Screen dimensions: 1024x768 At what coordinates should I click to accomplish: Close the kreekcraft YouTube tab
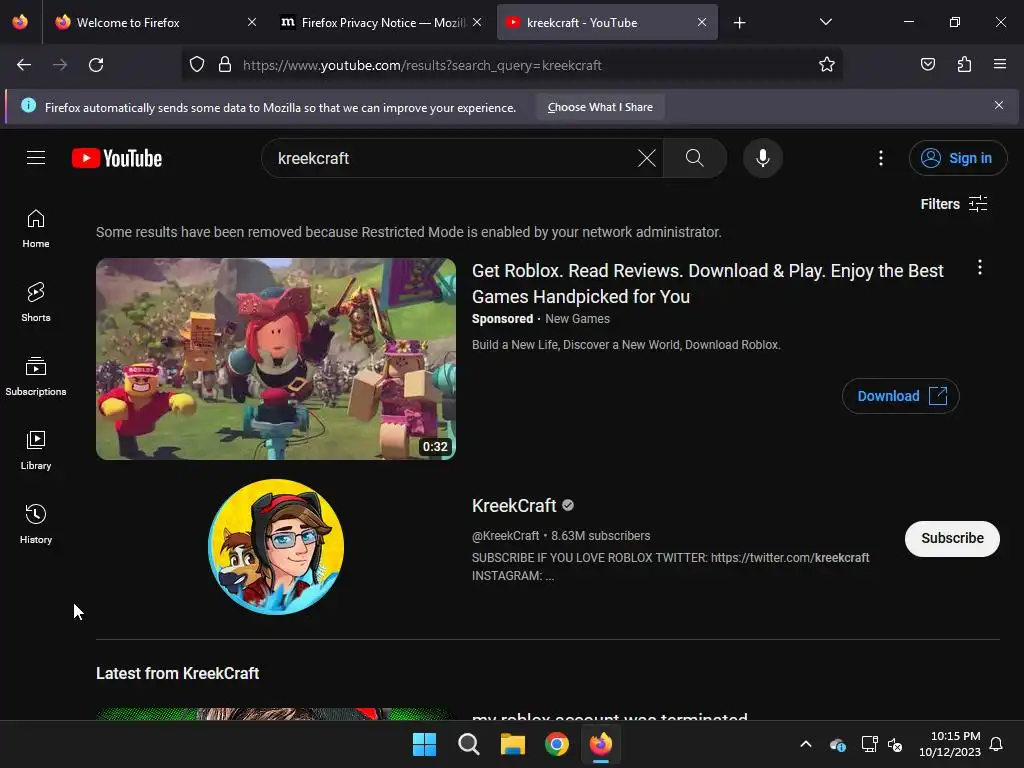(x=701, y=22)
